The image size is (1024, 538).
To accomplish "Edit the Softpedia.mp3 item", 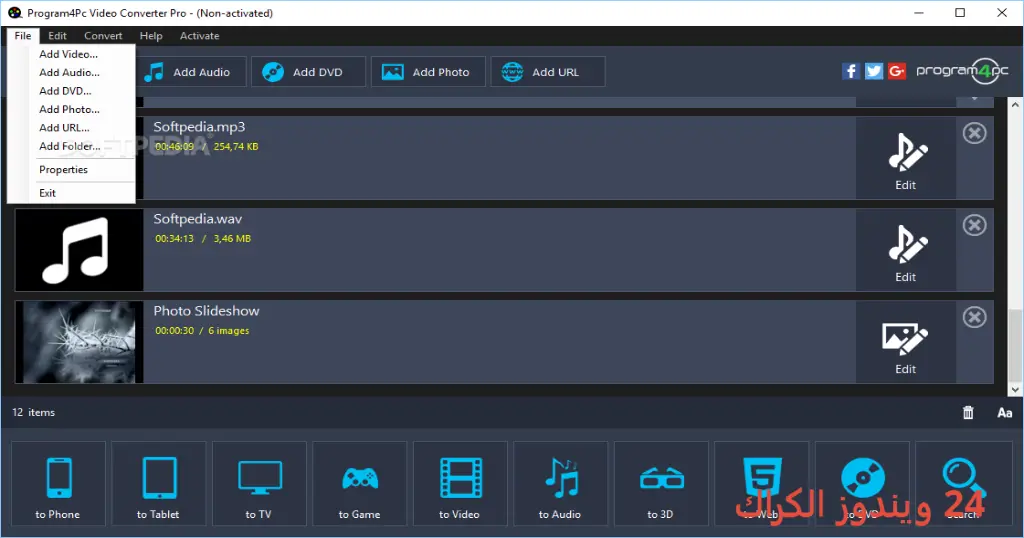I will (906, 159).
